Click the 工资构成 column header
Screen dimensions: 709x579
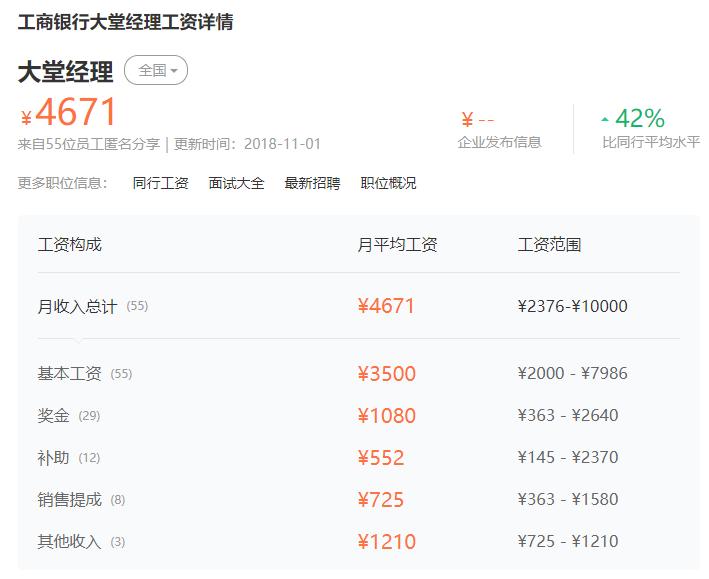coord(70,245)
